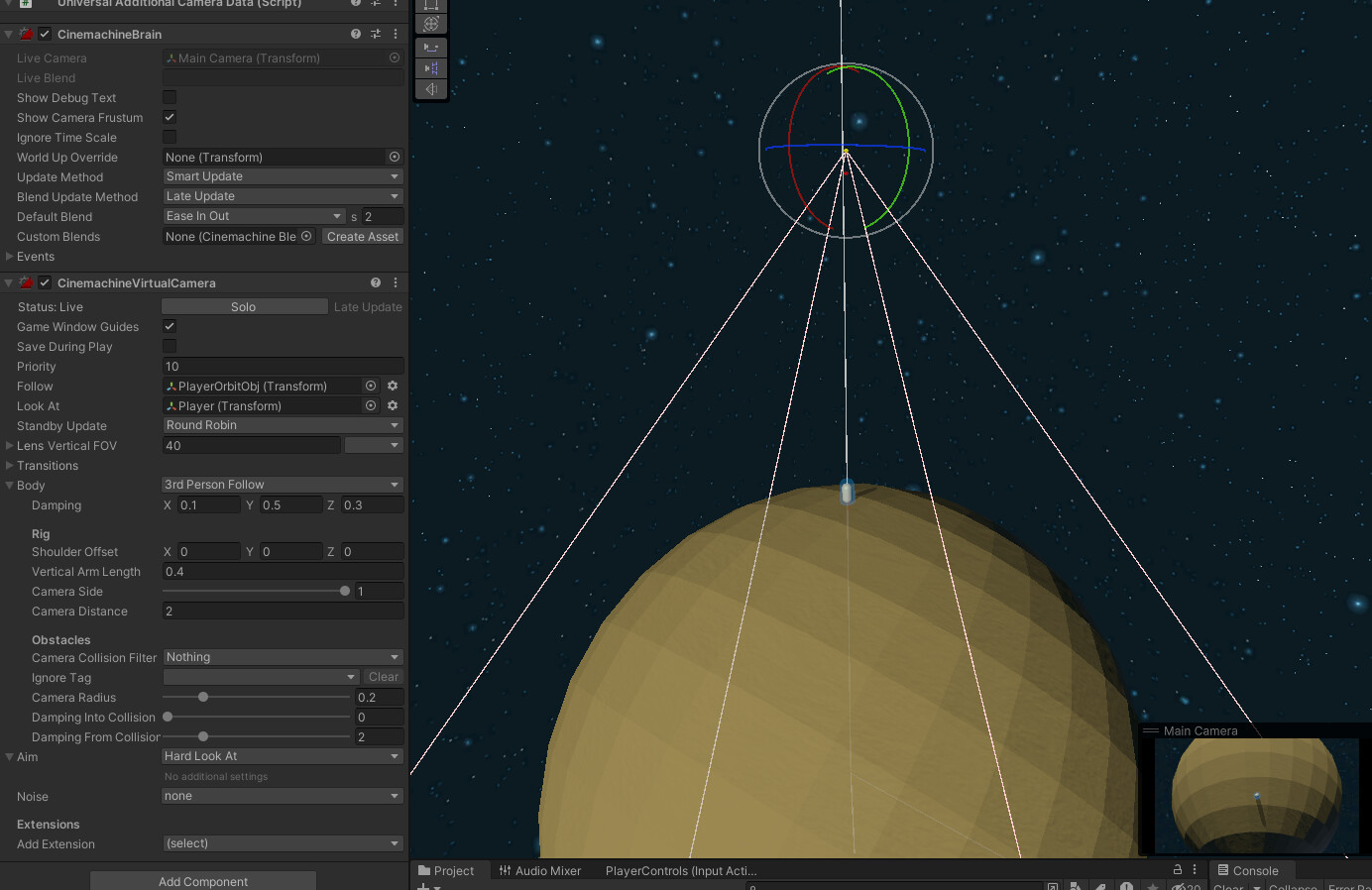Viewport: 1372px width, 890px height.
Task: Open CinemachineBrain help reference icon
Action: tap(356, 34)
